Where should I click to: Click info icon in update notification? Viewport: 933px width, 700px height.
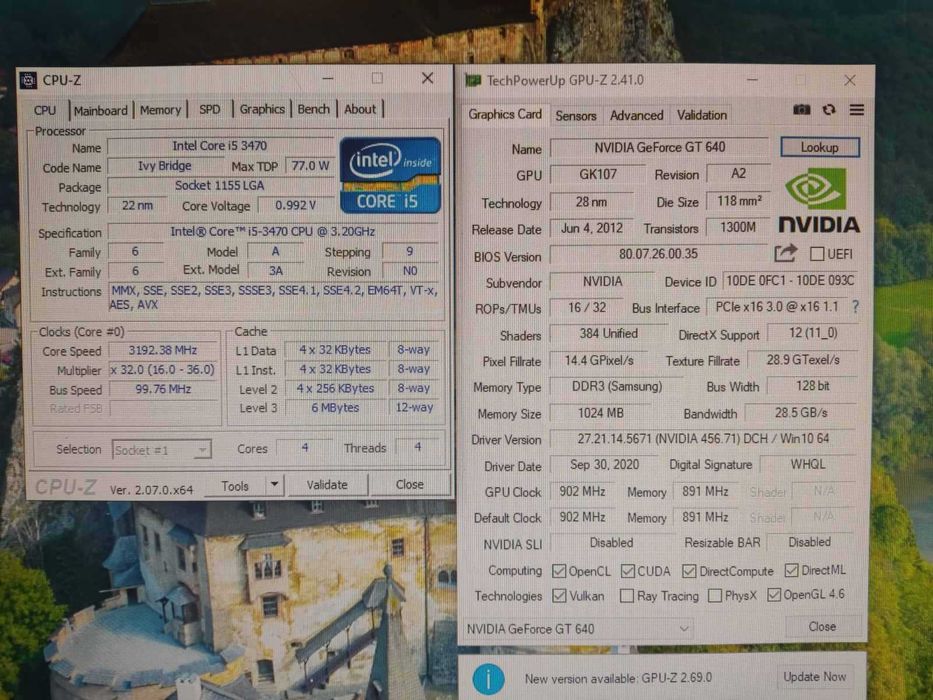(489, 679)
